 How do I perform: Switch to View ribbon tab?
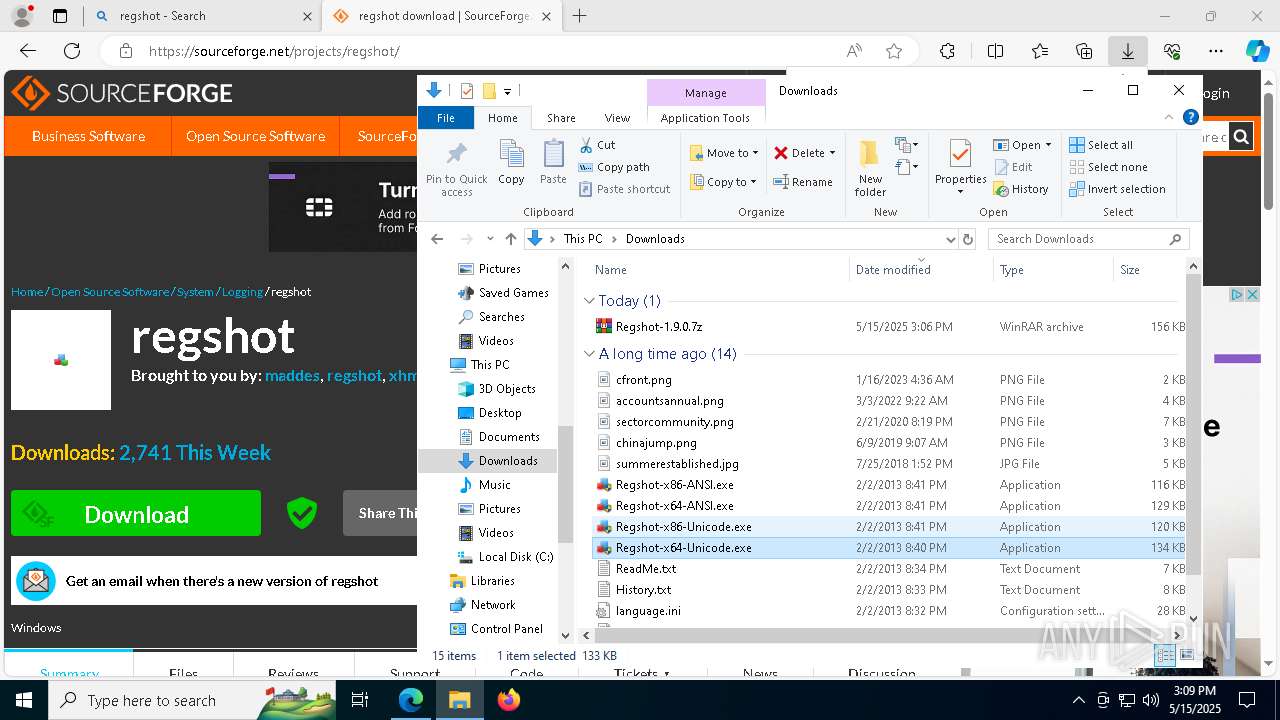(618, 118)
